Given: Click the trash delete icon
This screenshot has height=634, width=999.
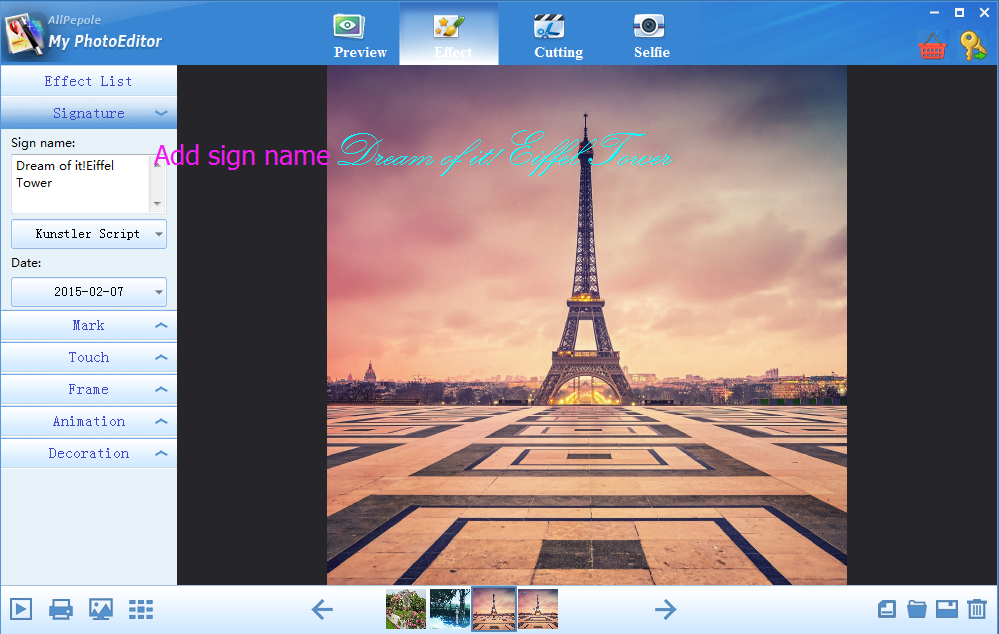Looking at the screenshot, I should (977, 609).
